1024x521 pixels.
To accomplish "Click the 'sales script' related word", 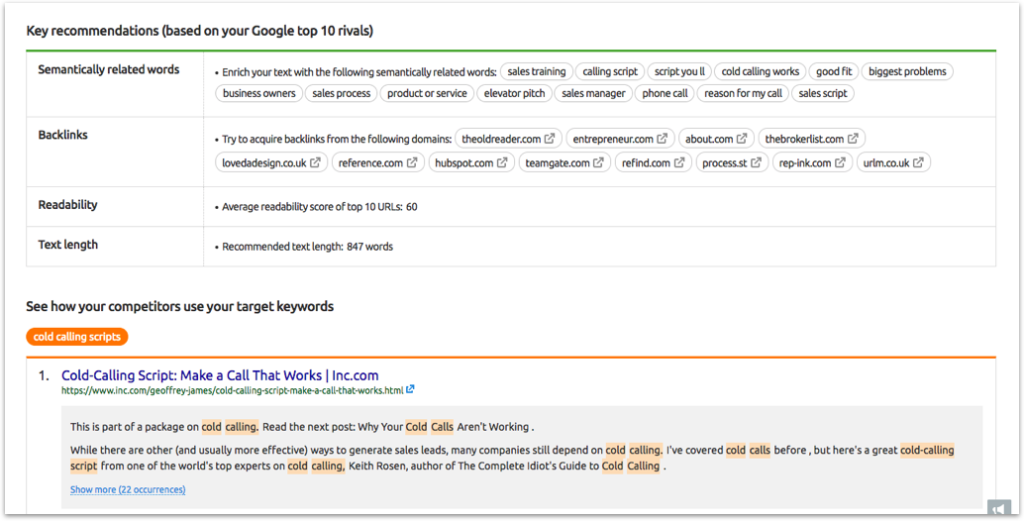I will [x=823, y=93].
